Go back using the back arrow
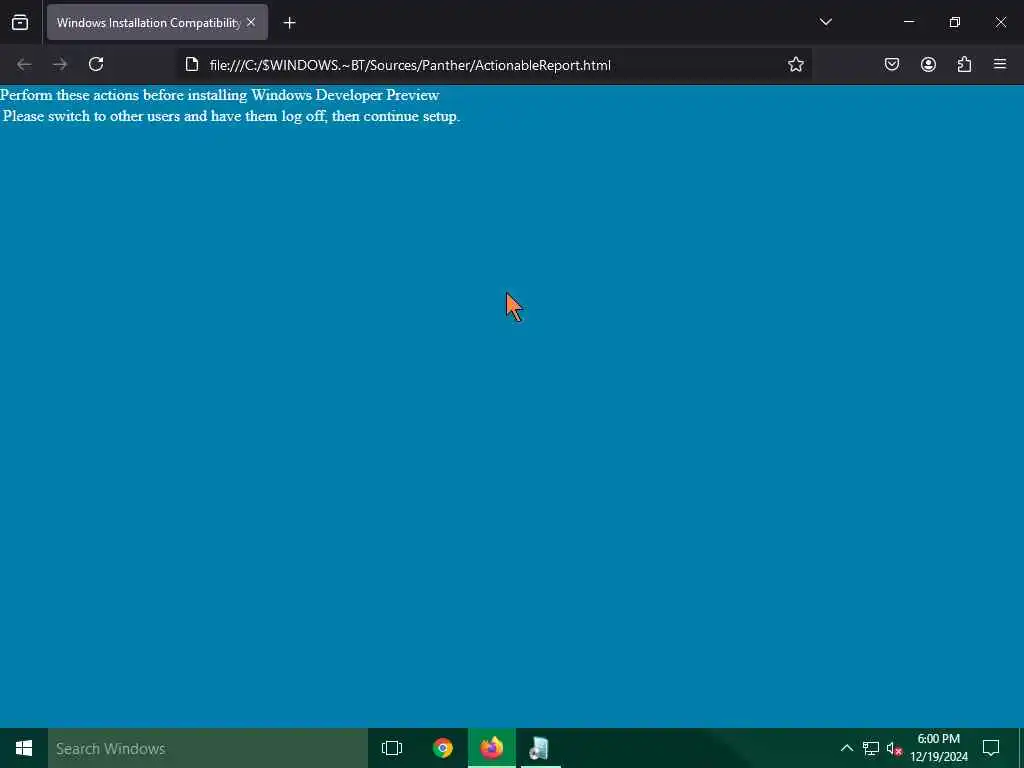 (24, 64)
